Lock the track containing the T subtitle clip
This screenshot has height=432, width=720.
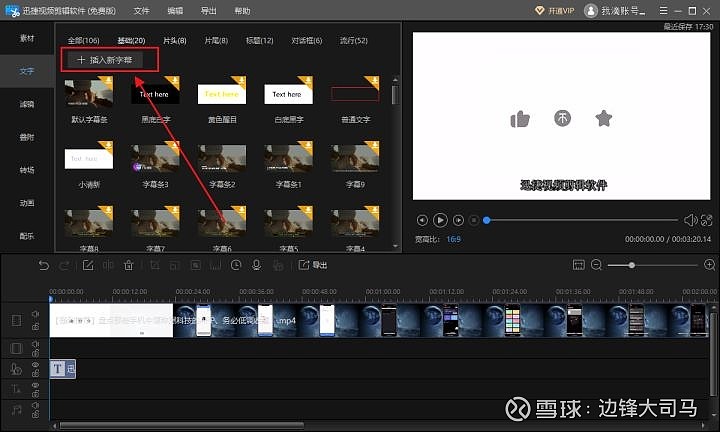pos(35,373)
